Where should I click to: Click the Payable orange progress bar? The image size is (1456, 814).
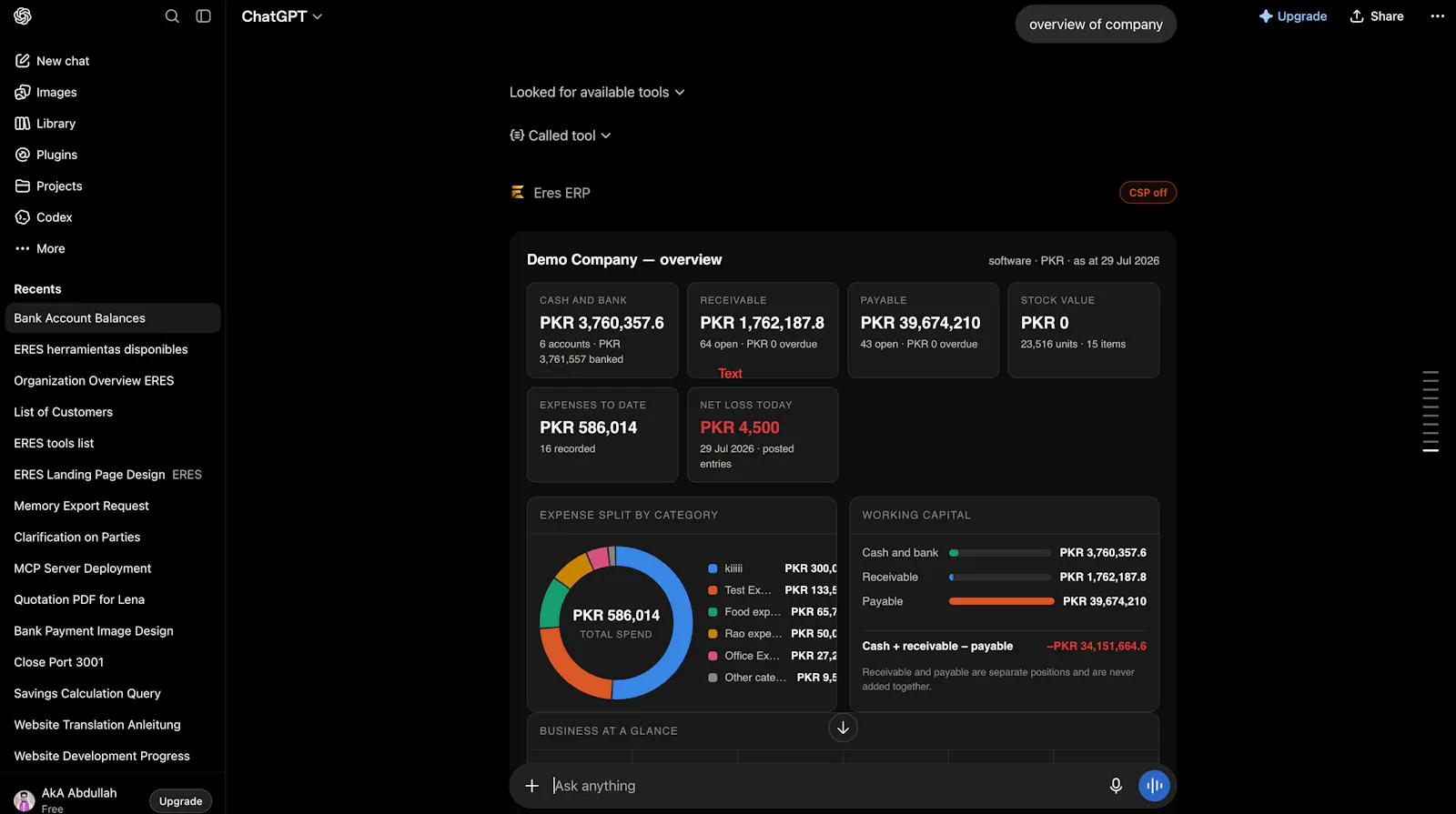coord(1001,601)
